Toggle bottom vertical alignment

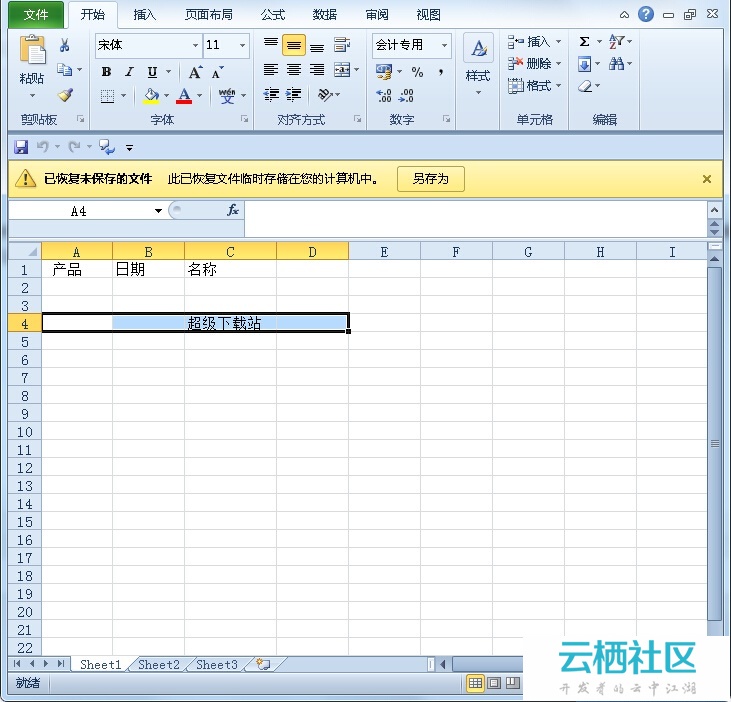317,47
